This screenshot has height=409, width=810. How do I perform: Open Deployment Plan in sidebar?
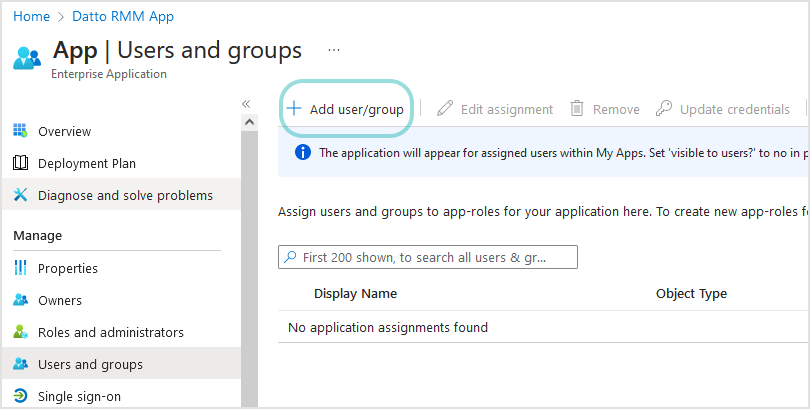(x=87, y=164)
